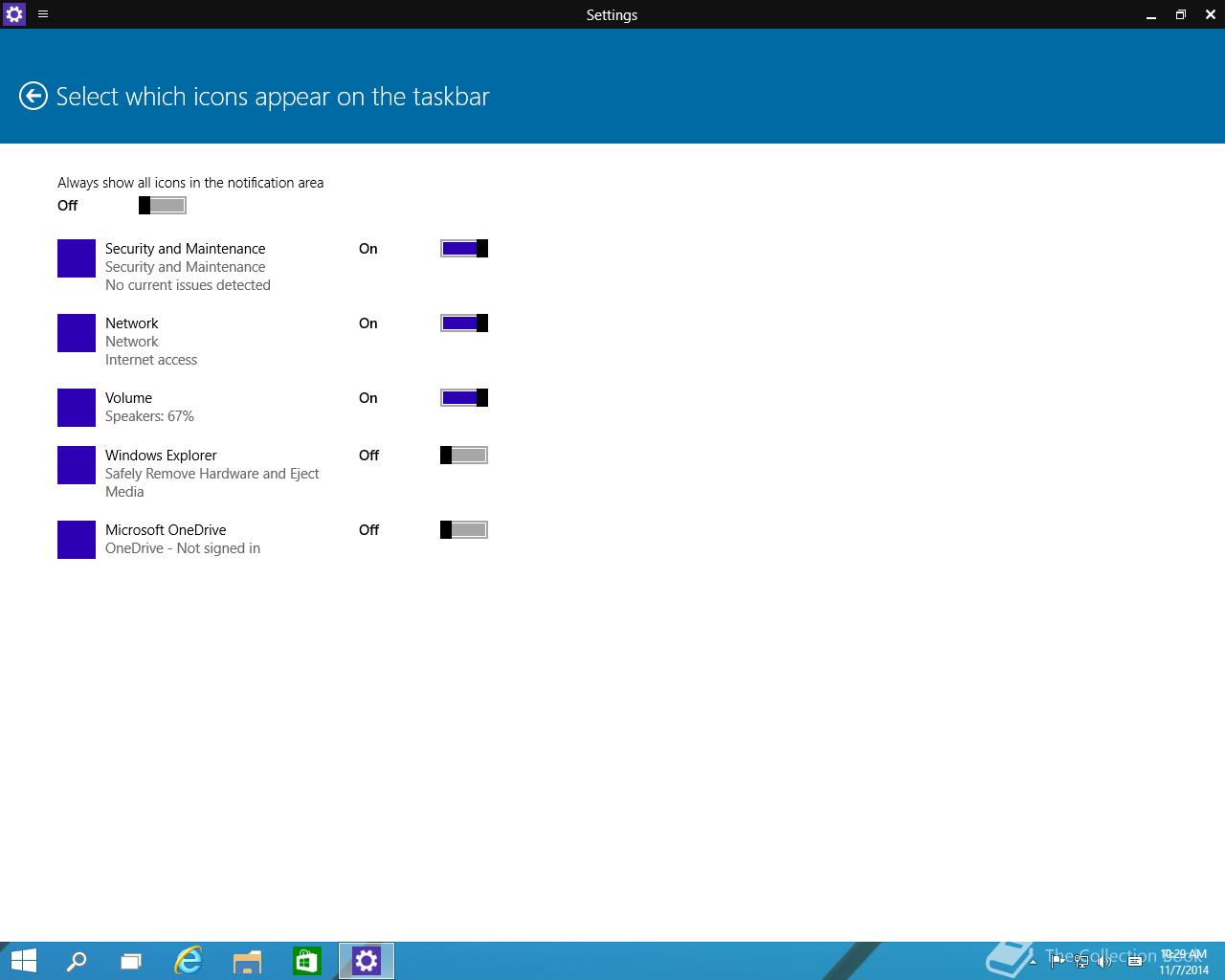Select 'Safely Remove Hardware and Eject Media' text
Screen dimensions: 1225x980
(212, 482)
